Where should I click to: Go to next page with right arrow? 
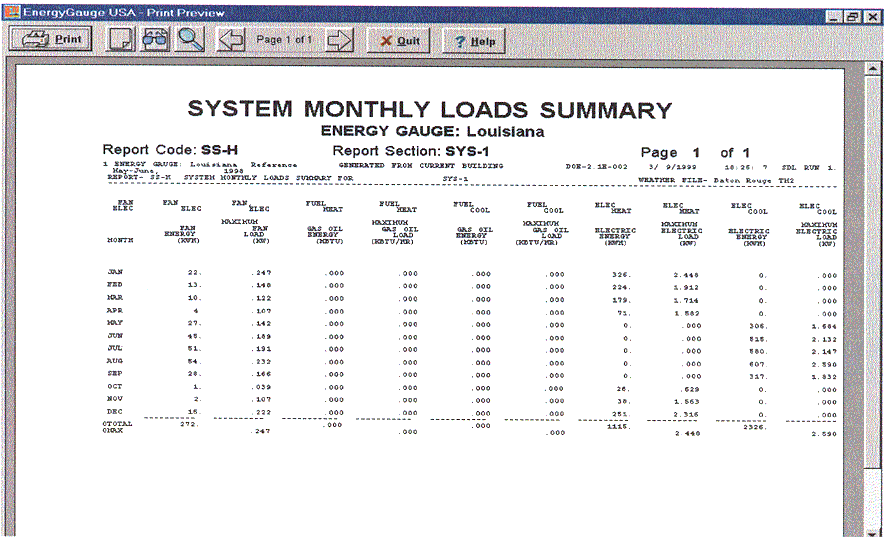339,40
